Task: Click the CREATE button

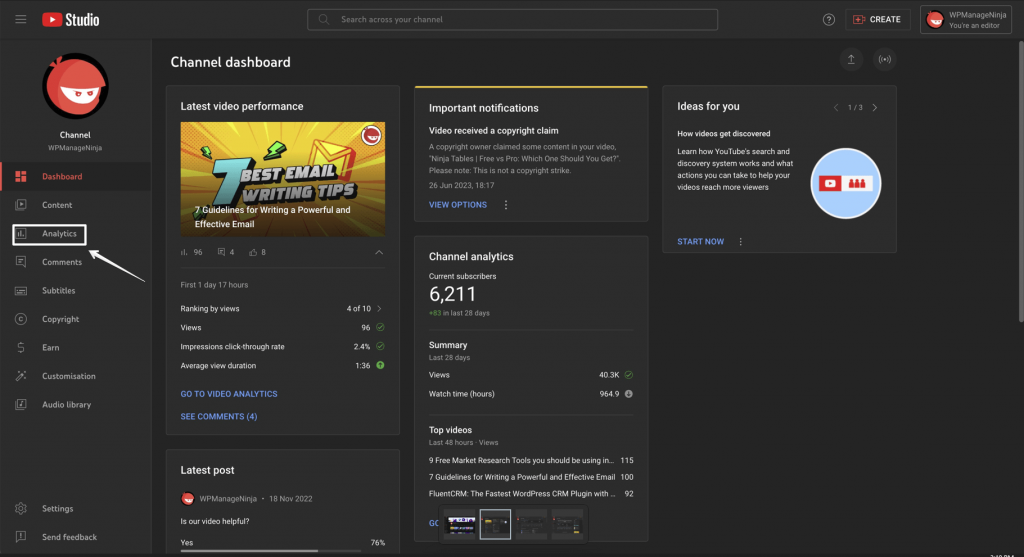Action: coord(877,20)
